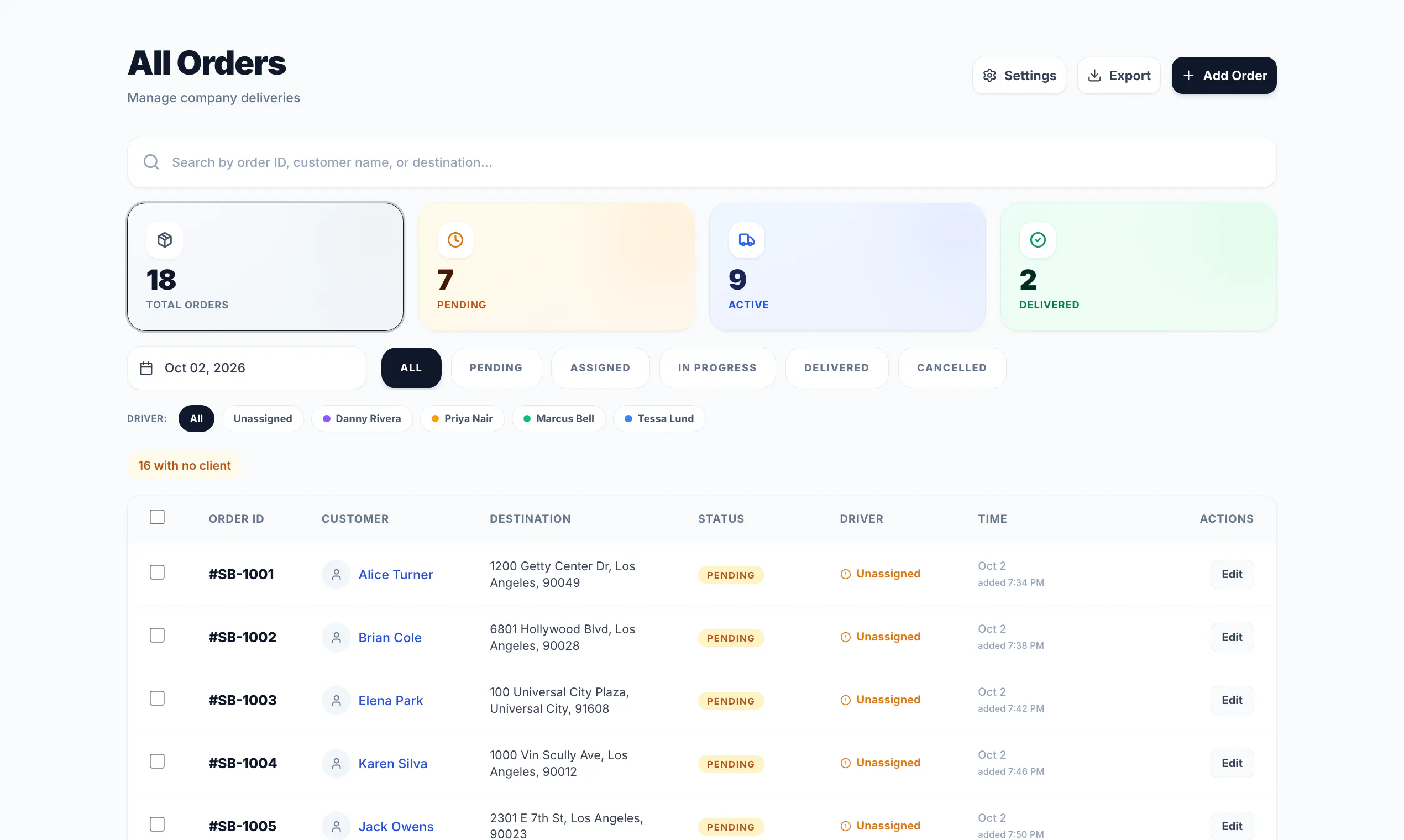Click the order search input field
1404x840 pixels.
pyautogui.click(x=702, y=162)
